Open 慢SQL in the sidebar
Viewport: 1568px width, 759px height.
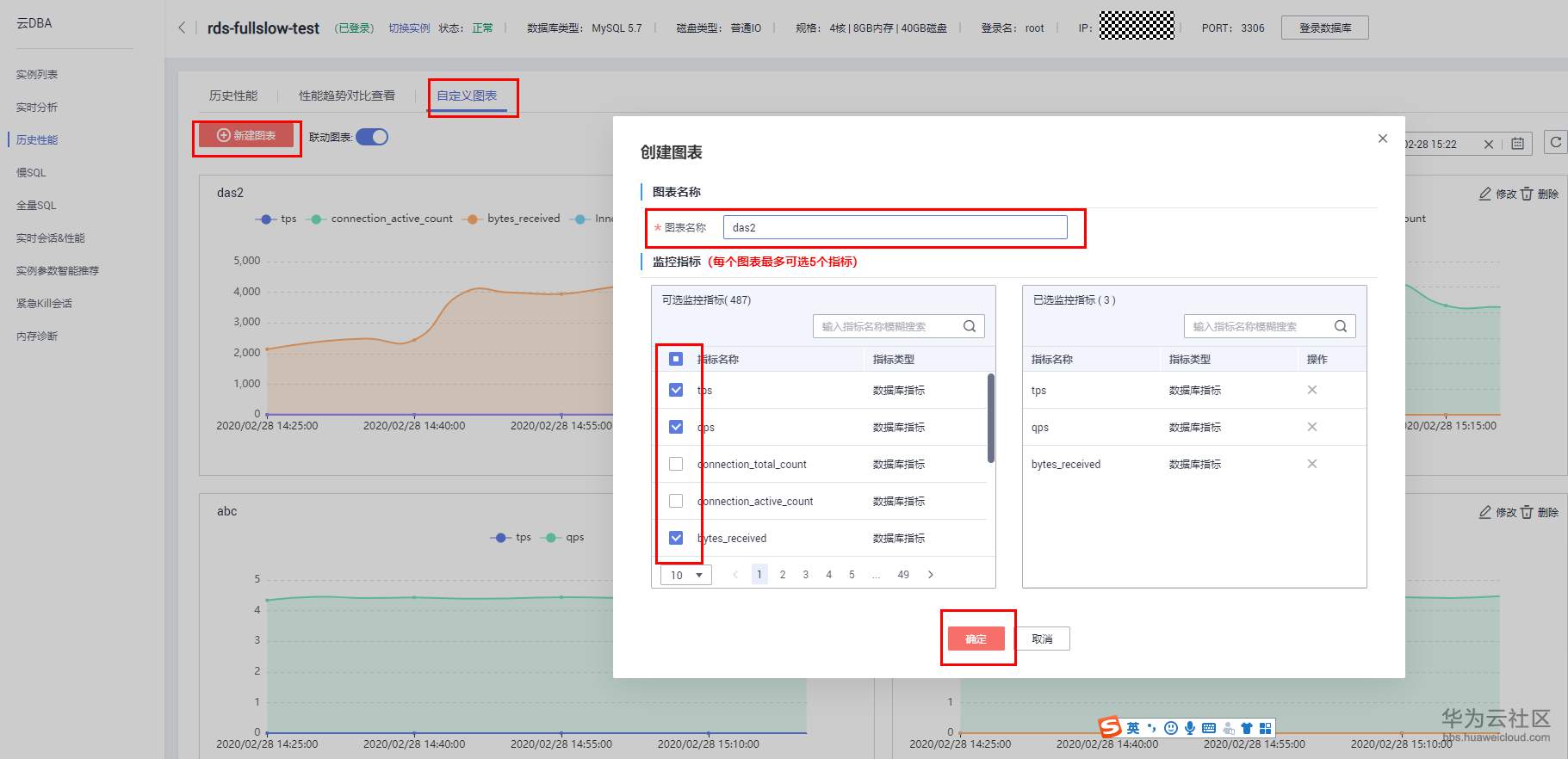[31, 173]
